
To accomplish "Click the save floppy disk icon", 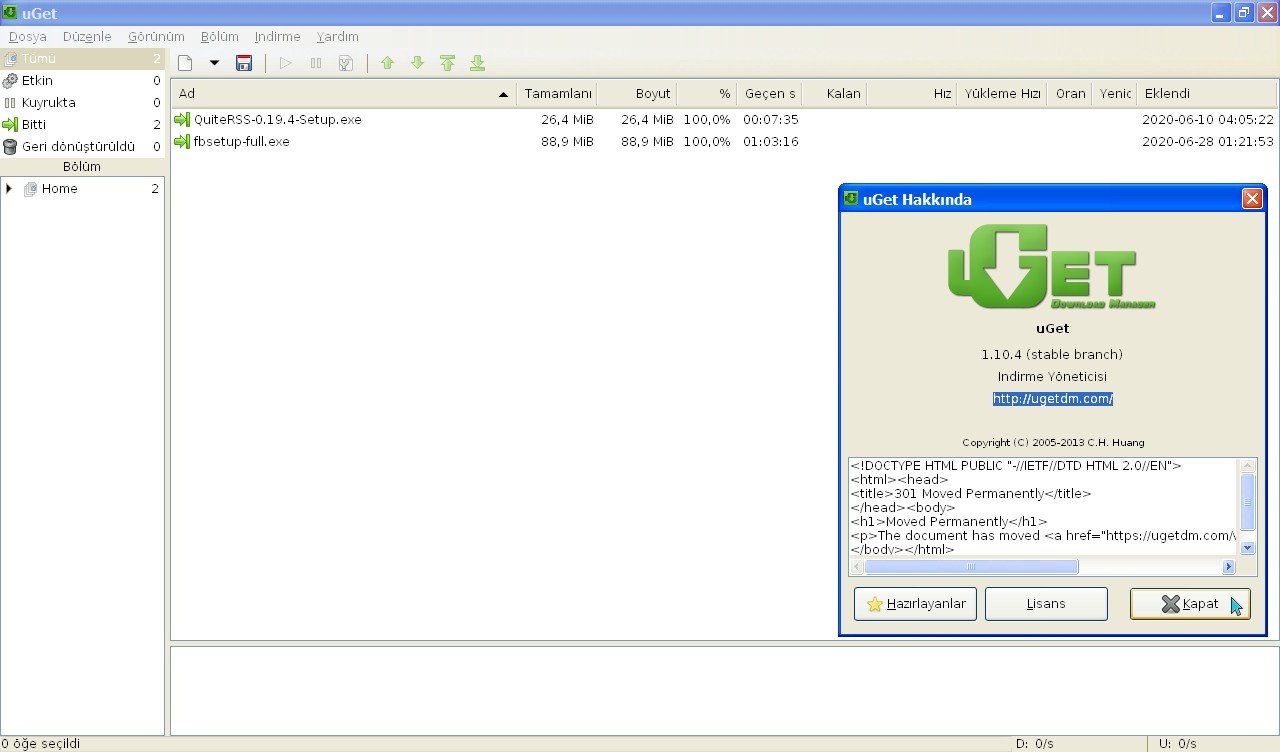I will point(244,63).
